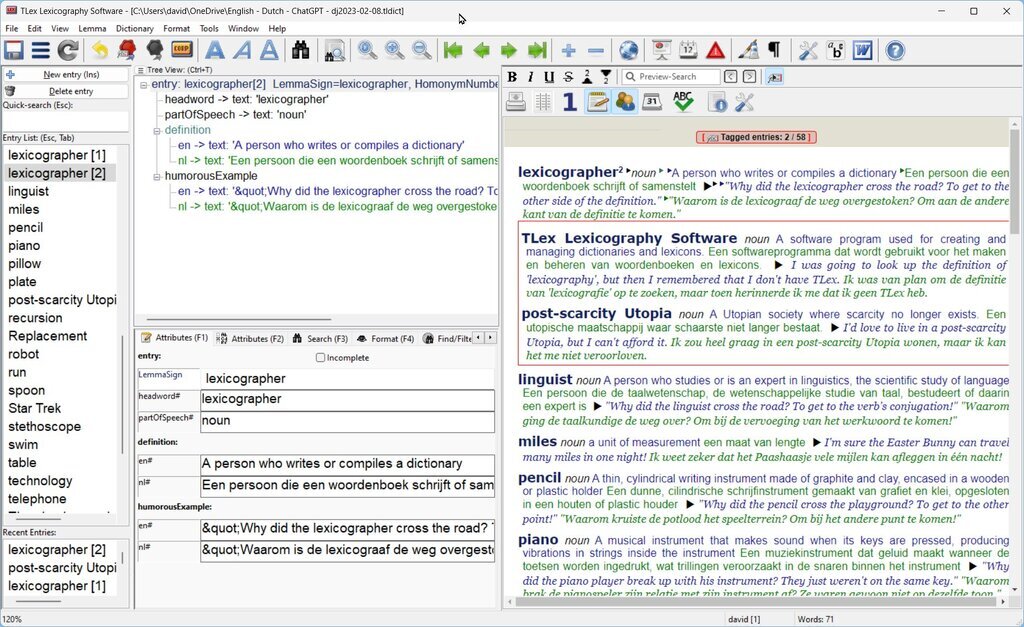Click the three-line list icon in main toolbar

tap(40, 50)
